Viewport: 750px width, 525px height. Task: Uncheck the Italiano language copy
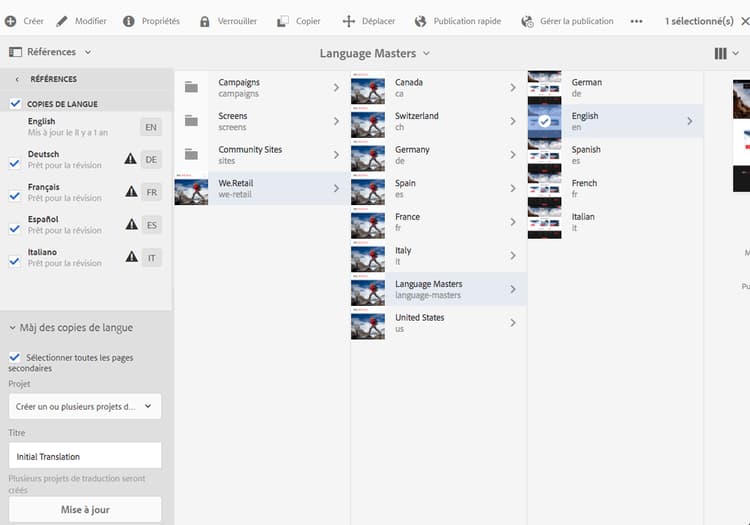coord(15,261)
